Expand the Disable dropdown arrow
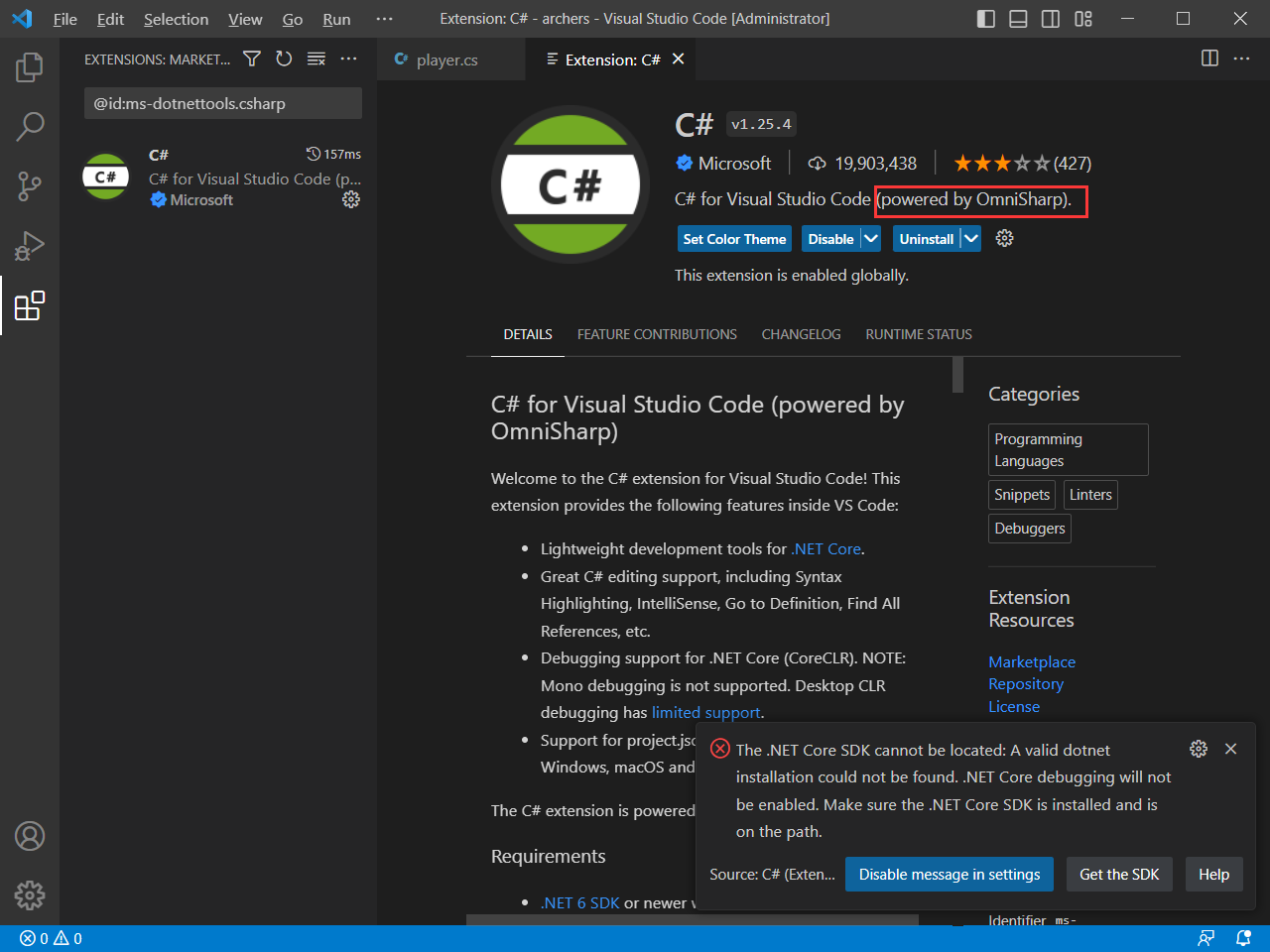 click(870, 239)
